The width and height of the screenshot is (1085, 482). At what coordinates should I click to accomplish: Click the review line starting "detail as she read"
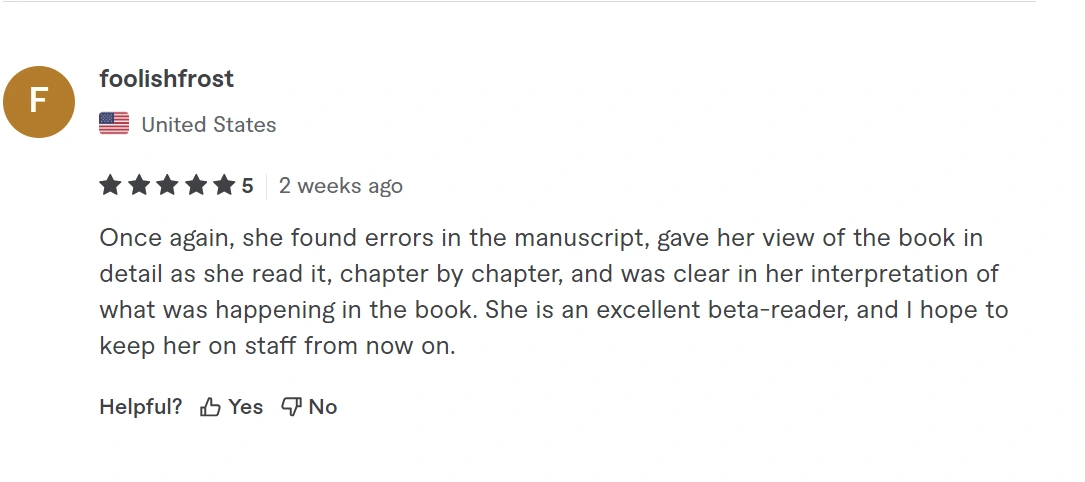pyautogui.click(x=549, y=274)
